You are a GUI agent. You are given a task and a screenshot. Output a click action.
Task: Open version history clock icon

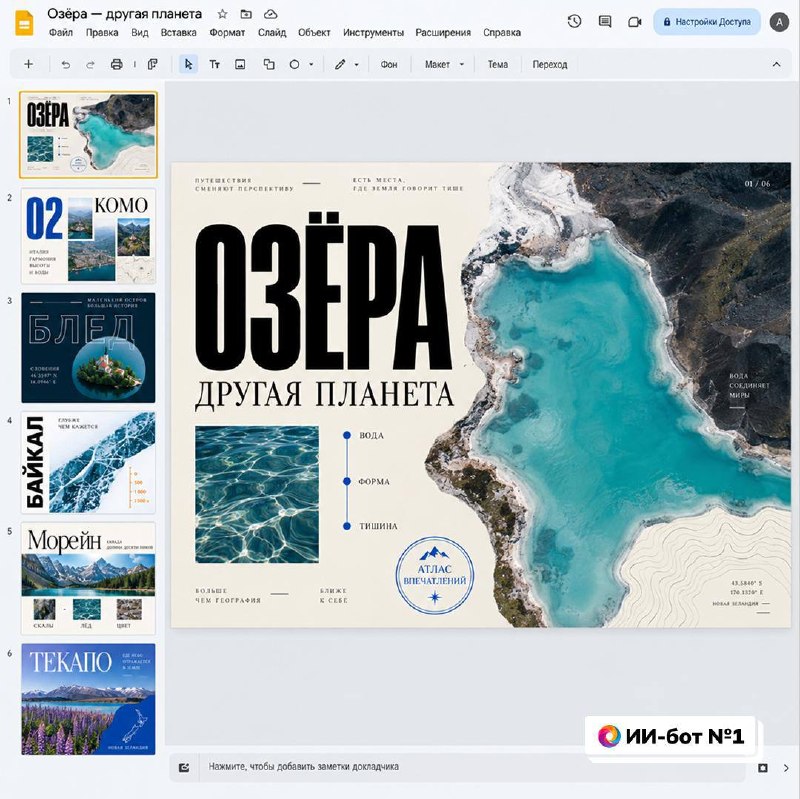point(574,21)
